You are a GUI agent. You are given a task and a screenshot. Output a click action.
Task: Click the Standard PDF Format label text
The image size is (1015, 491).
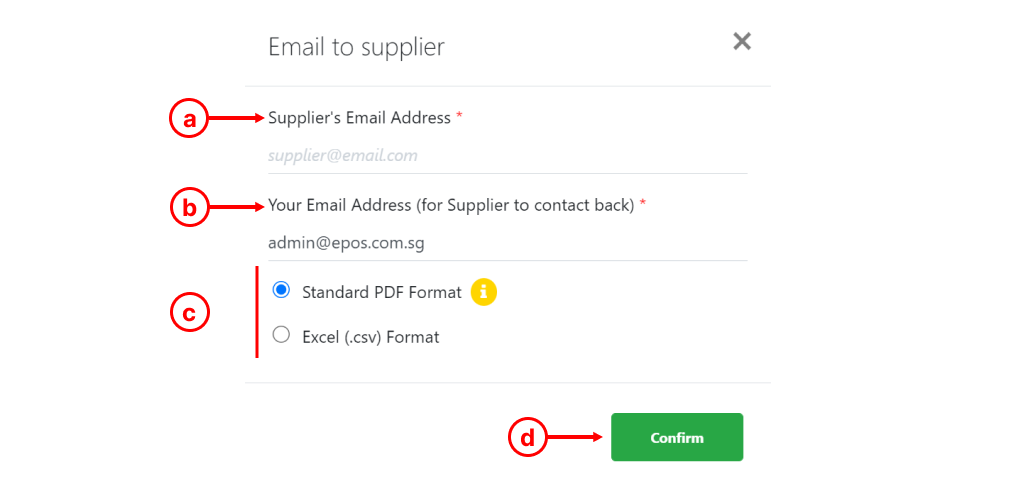click(x=382, y=292)
